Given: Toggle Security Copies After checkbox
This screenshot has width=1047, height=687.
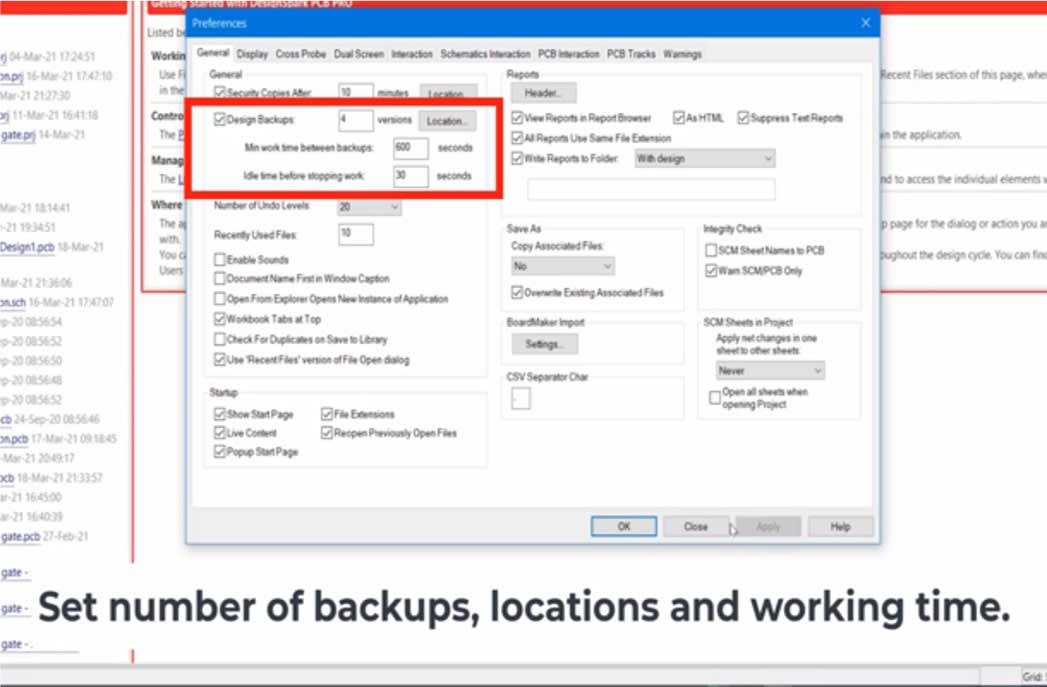Looking at the screenshot, I should (220, 91).
